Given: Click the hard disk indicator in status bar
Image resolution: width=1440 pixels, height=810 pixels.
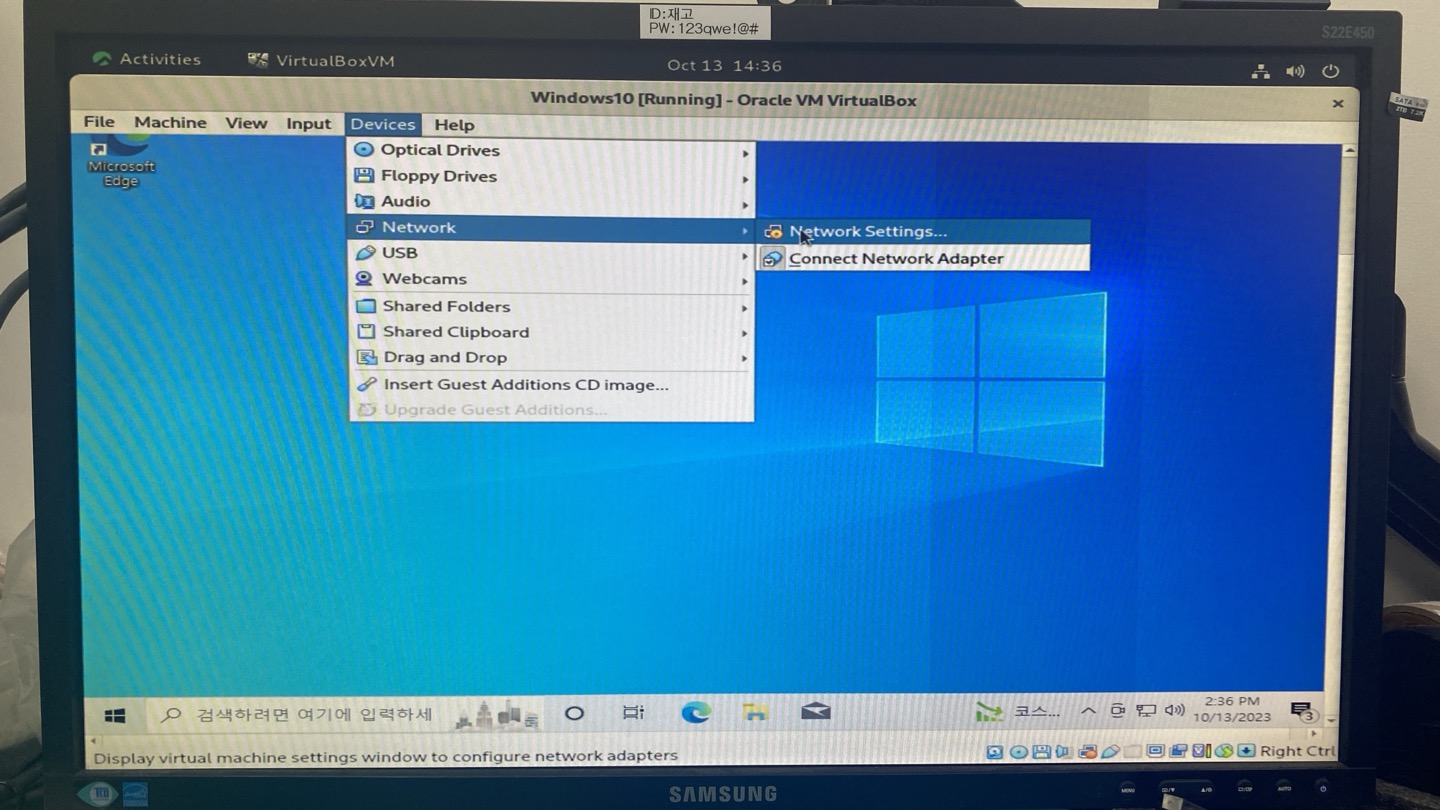Looking at the screenshot, I should pos(995,751).
